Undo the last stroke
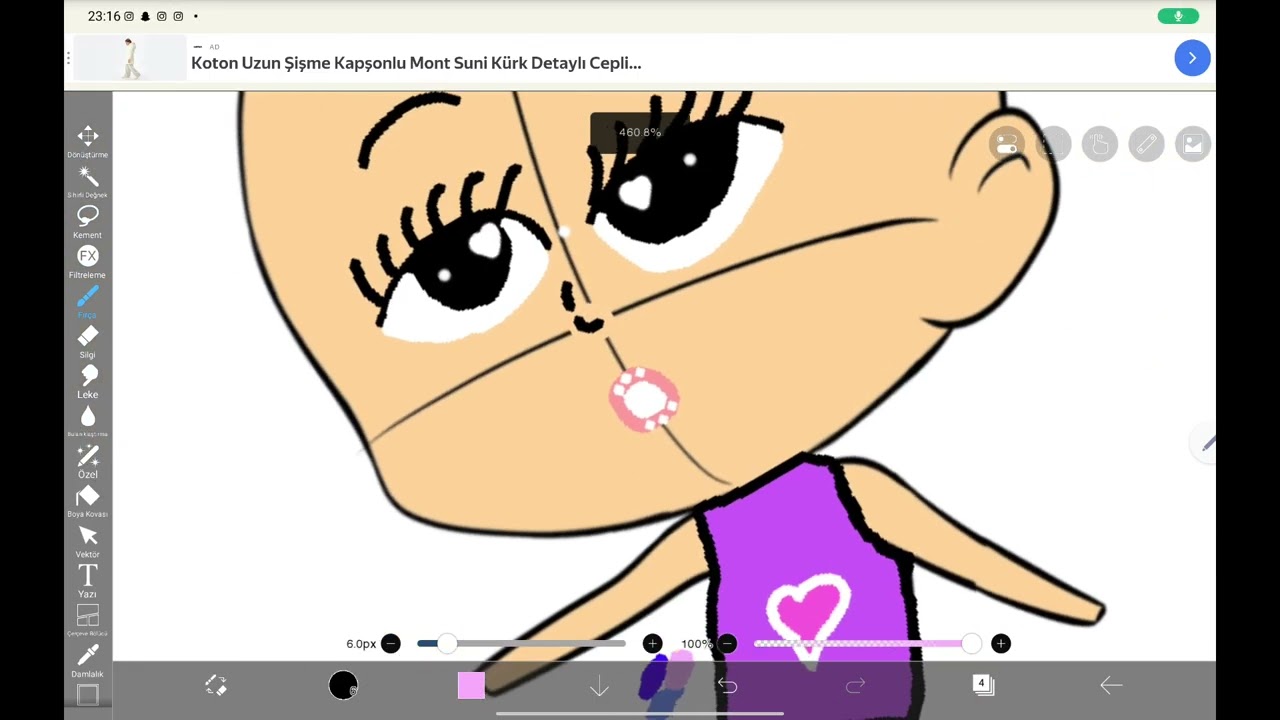The image size is (1280, 720). pyautogui.click(x=727, y=686)
